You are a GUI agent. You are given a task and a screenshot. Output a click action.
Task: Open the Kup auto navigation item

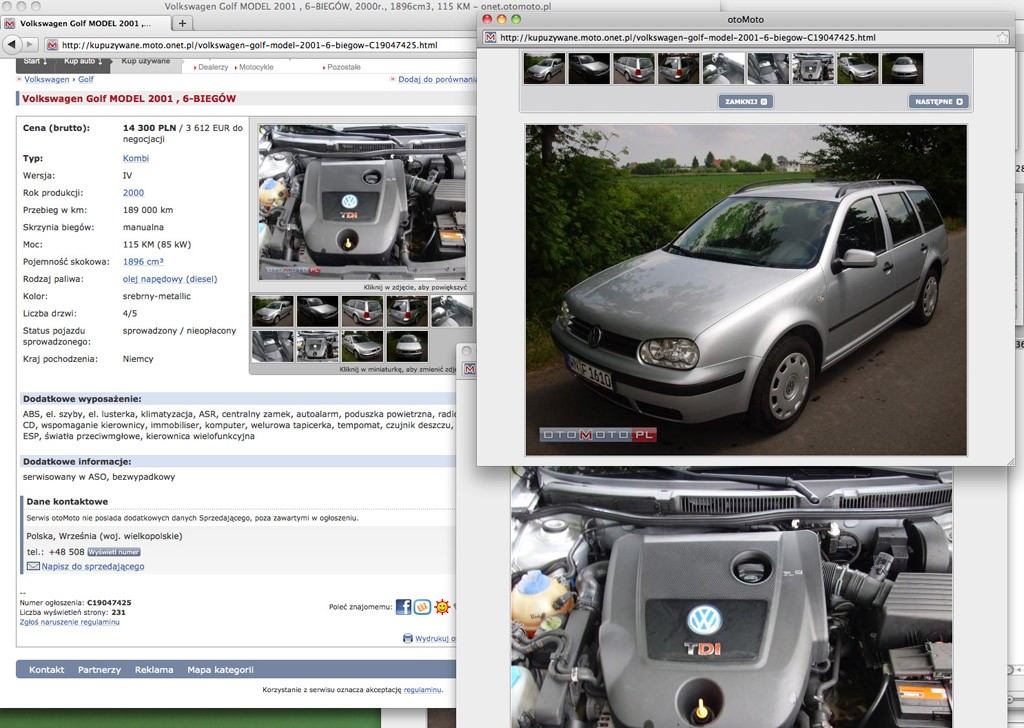pyautogui.click(x=83, y=61)
